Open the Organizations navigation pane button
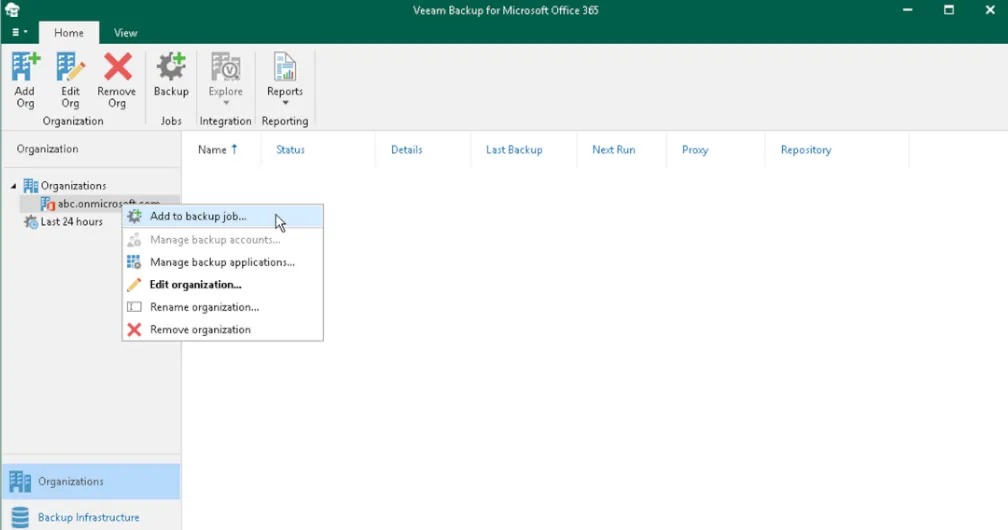 pos(91,482)
